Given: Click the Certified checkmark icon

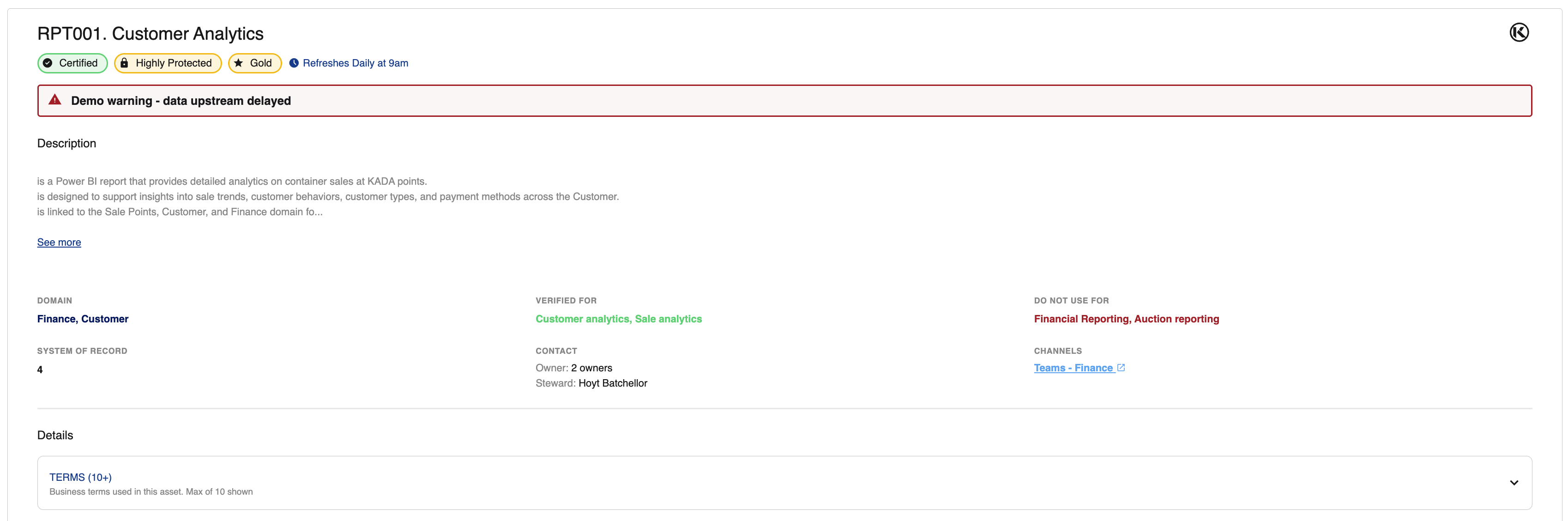Looking at the screenshot, I should (48, 63).
